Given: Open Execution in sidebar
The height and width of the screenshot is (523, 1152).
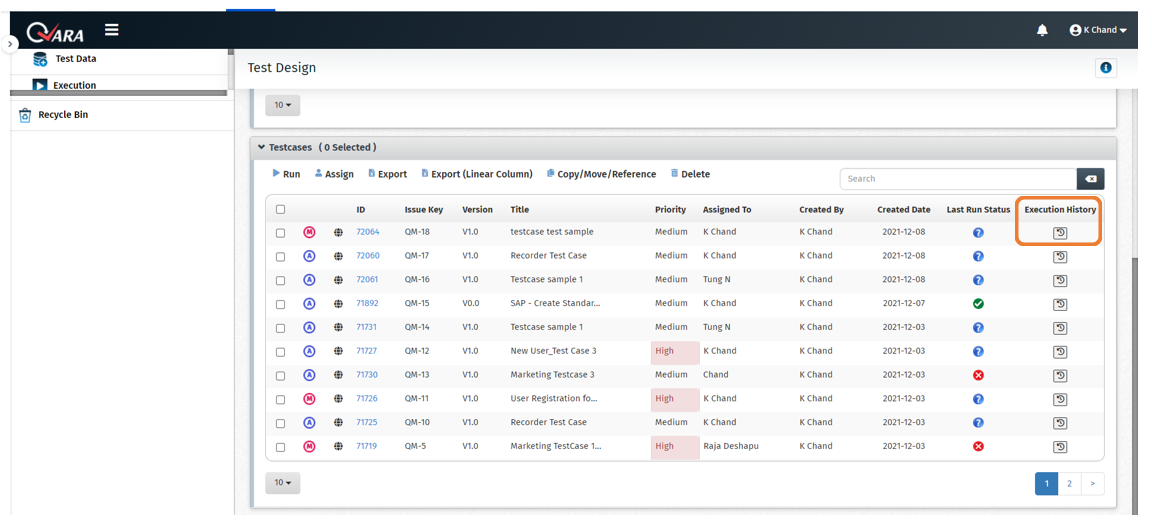Looking at the screenshot, I should [65, 85].
